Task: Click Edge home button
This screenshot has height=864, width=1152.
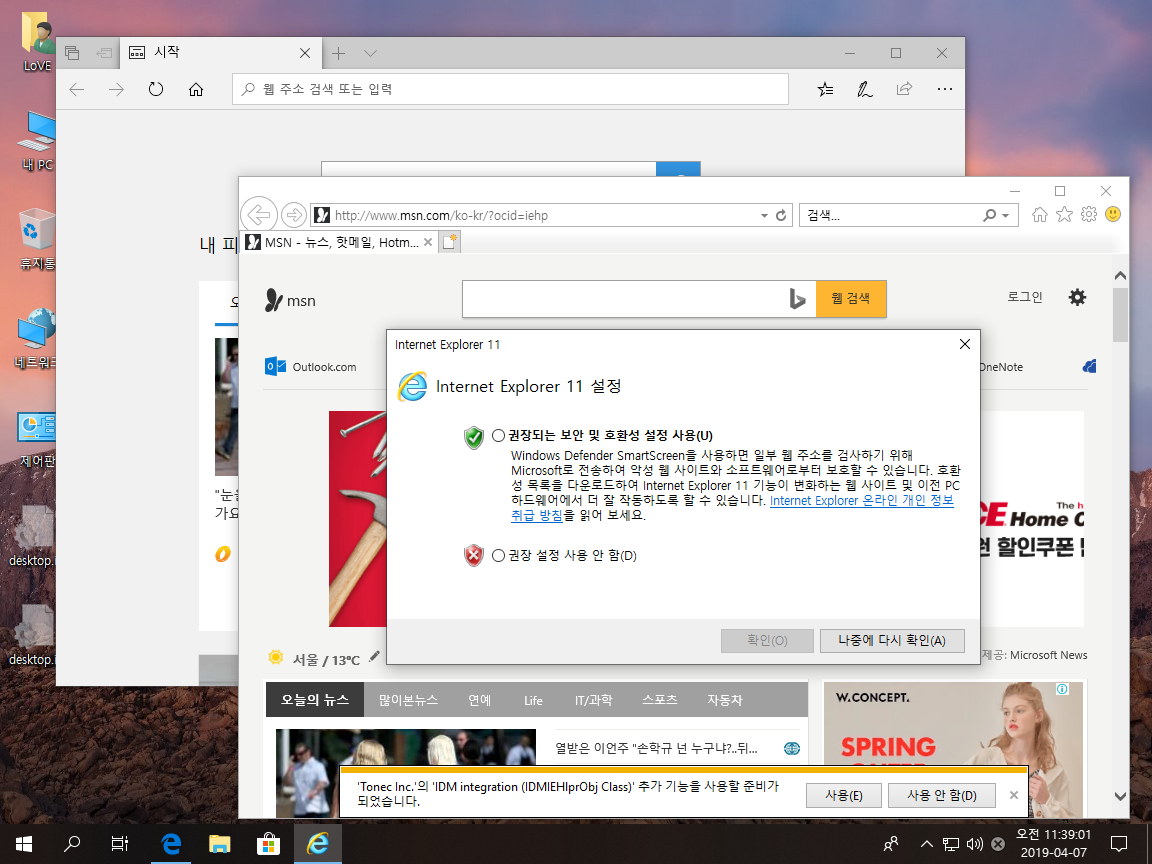Action: pos(195,90)
